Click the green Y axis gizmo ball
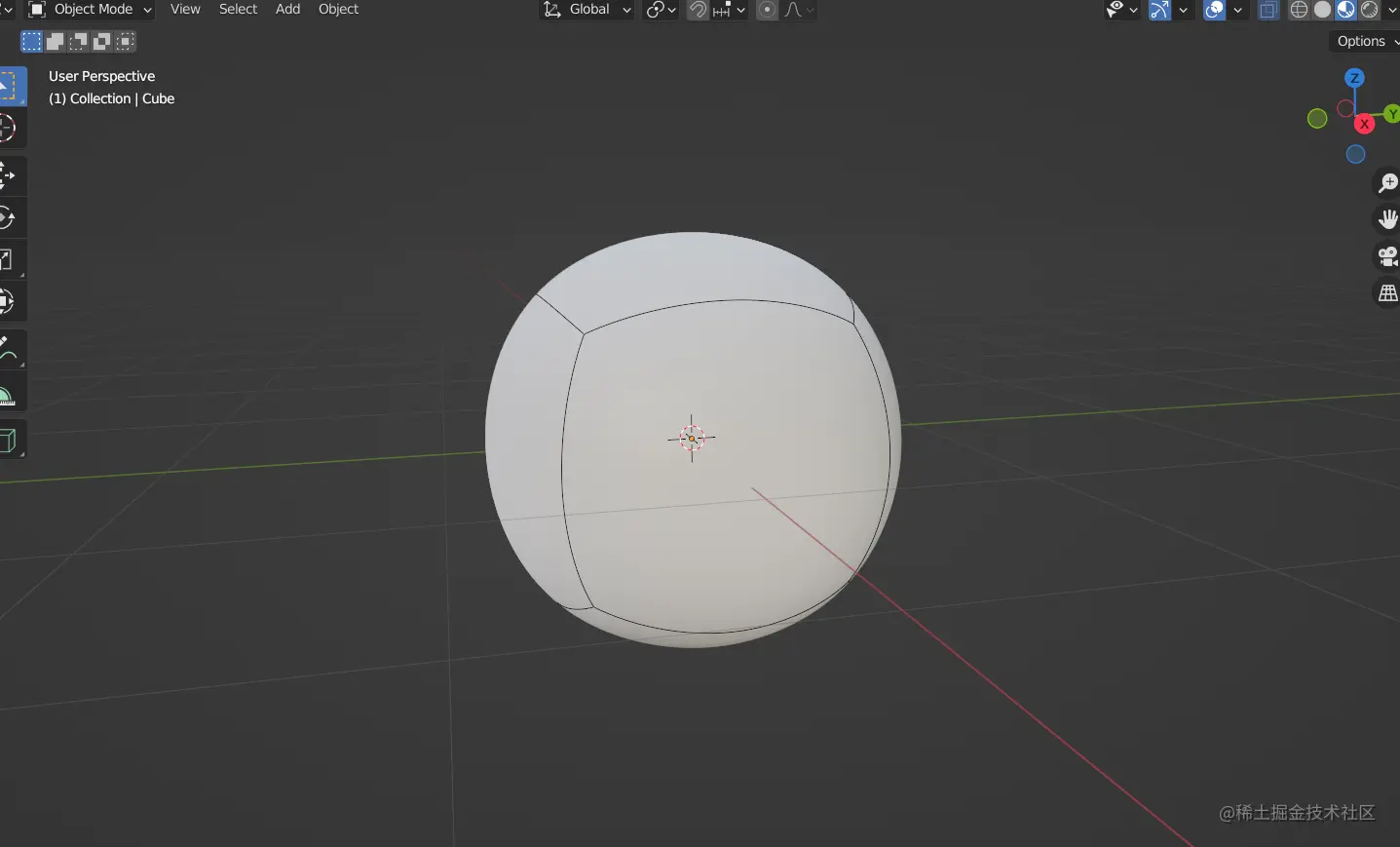Viewport: 1400px width, 847px height. (1392, 114)
